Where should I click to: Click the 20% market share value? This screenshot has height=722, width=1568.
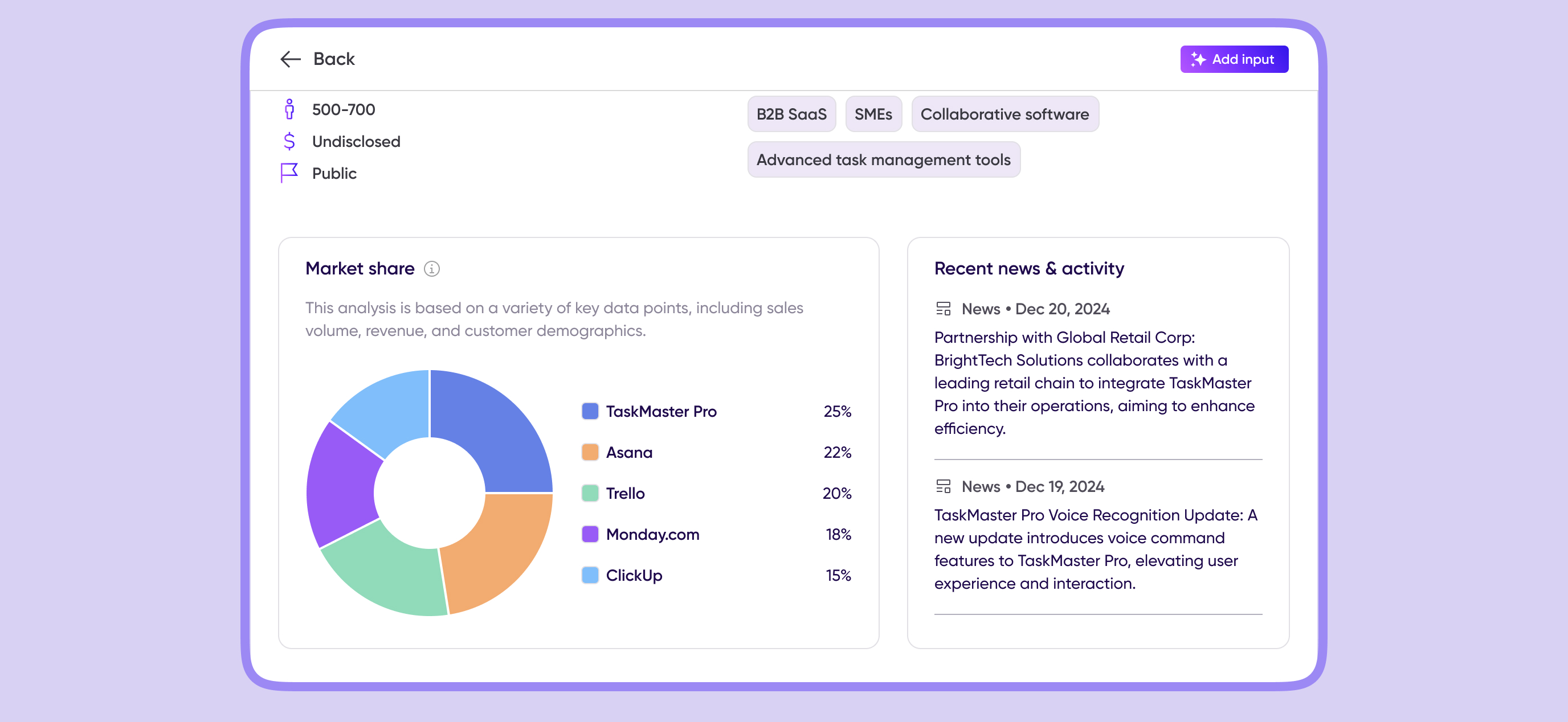(836, 493)
